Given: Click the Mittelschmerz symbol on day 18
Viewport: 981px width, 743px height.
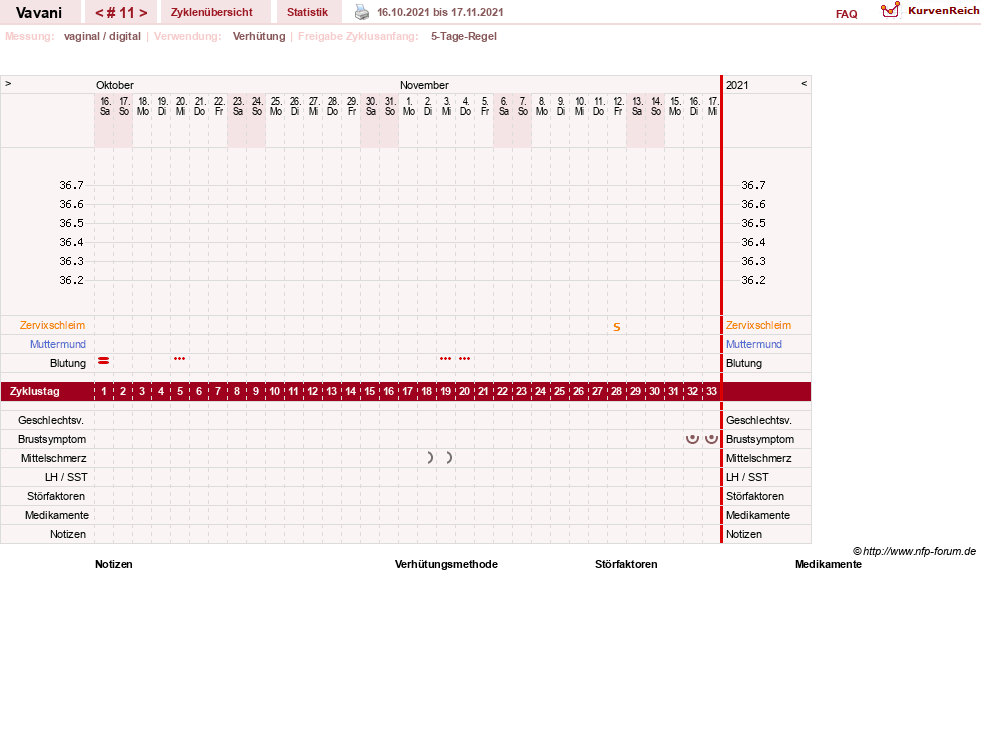Looking at the screenshot, I should (x=430, y=458).
